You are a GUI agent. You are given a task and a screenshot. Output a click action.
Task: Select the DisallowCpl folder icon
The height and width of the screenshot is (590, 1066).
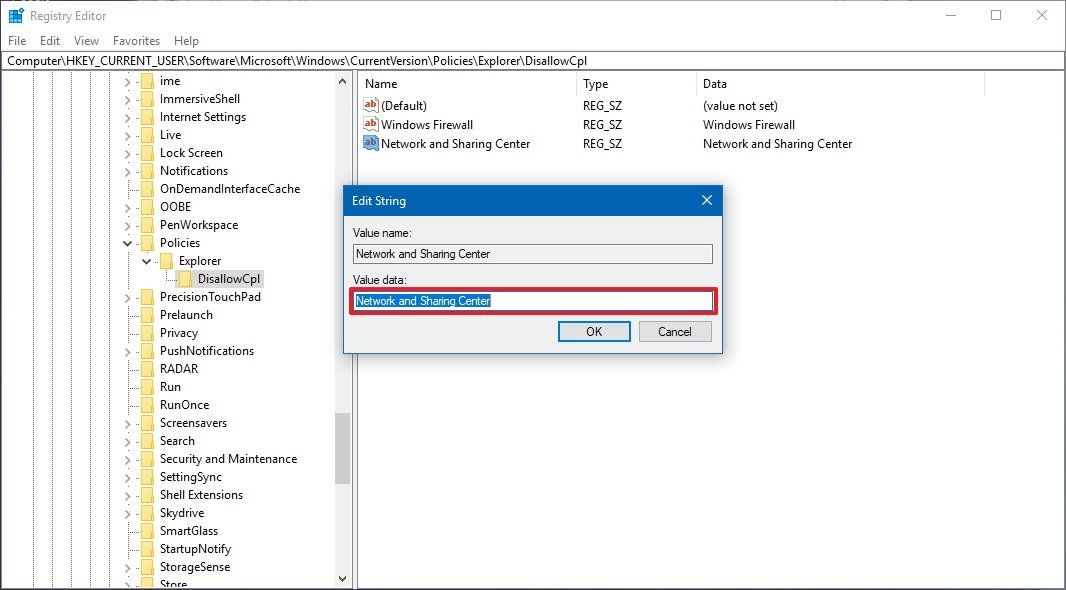pos(185,278)
